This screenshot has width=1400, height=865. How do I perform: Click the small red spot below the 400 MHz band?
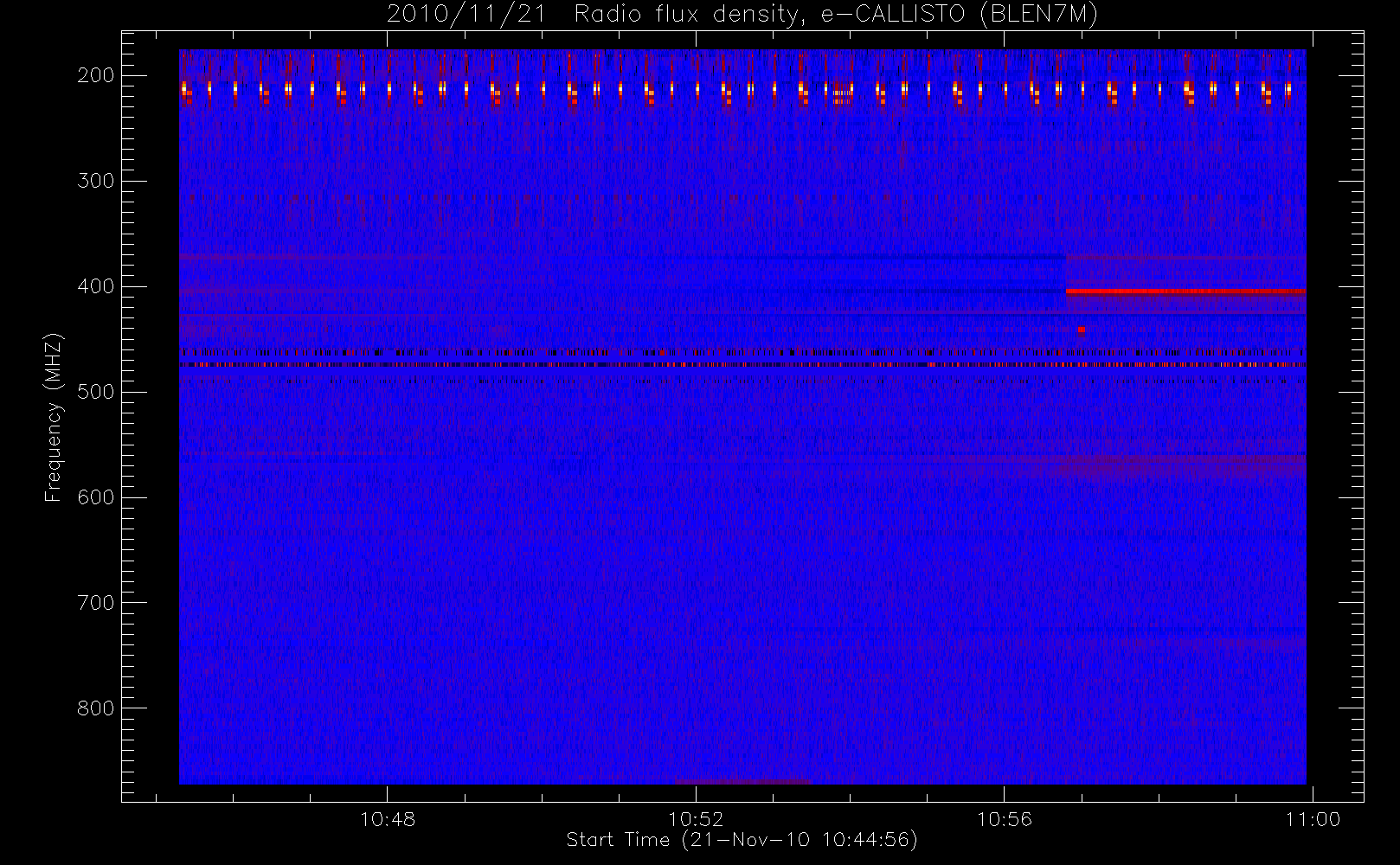click(1081, 330)
